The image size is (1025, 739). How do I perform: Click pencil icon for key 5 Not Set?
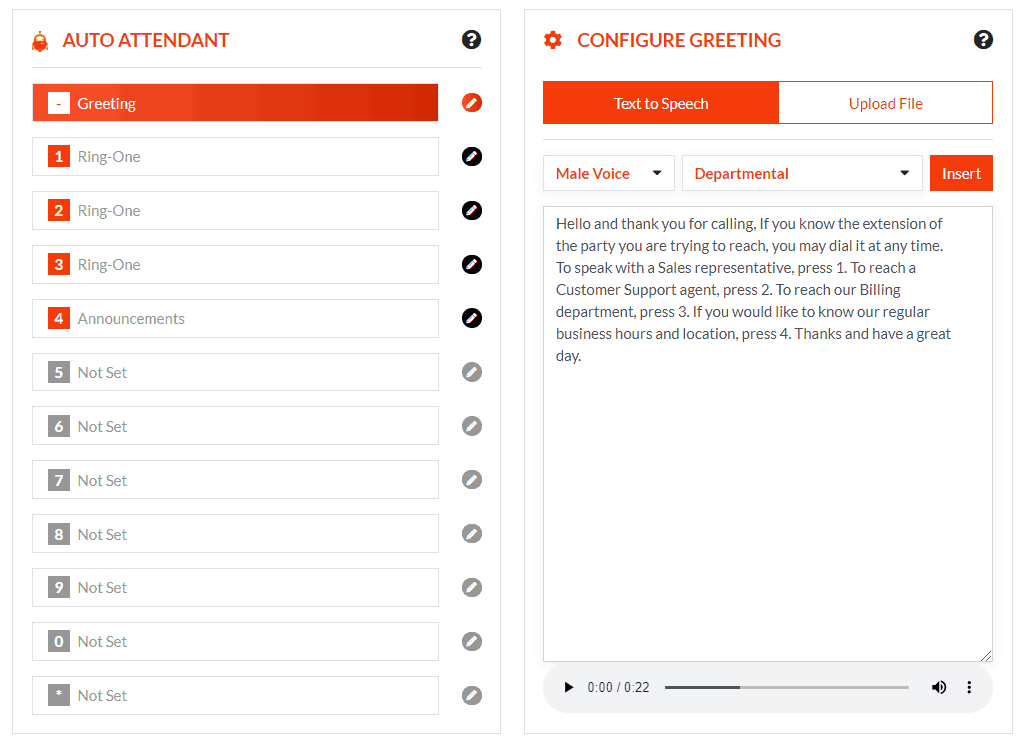pyautogui.click(x=472, y=372)
